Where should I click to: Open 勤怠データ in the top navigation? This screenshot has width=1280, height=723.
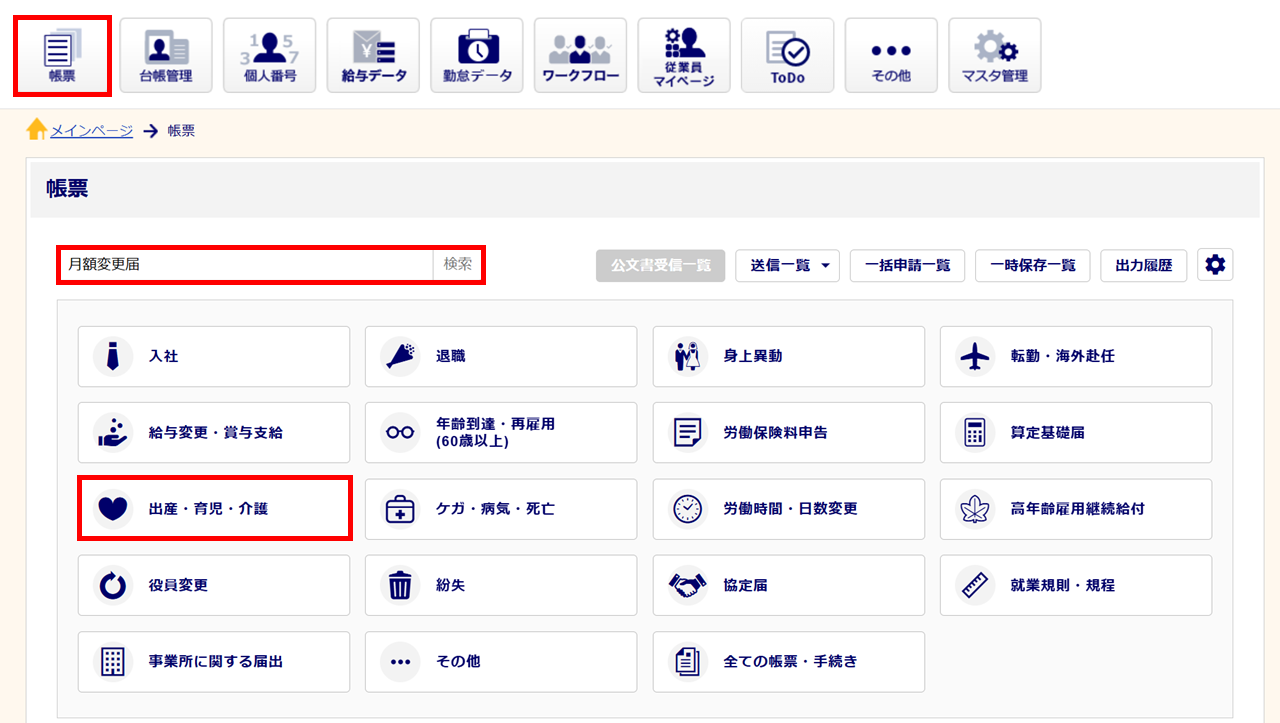click(x=477, y=56)
